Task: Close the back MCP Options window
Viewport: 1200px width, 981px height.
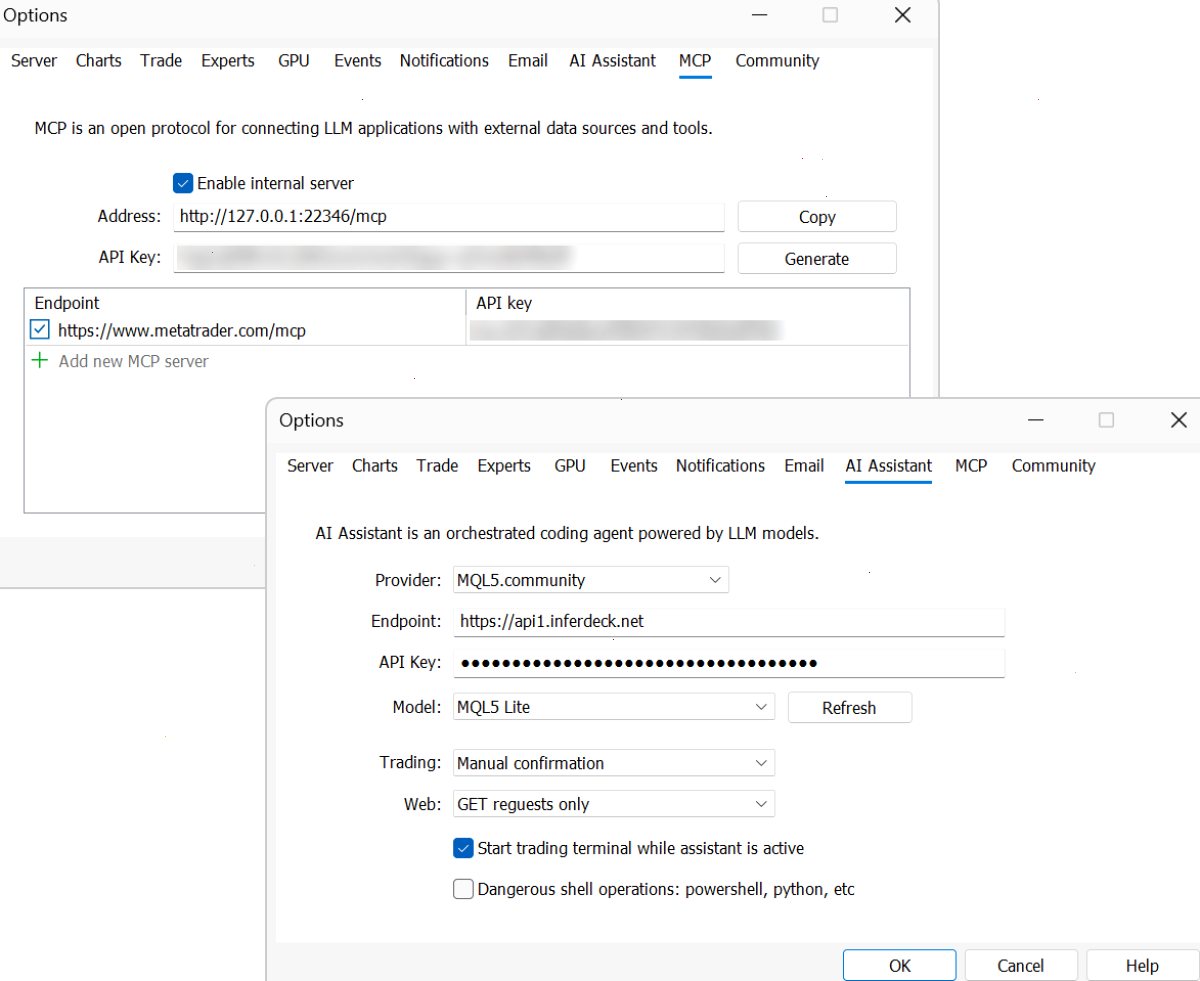Action: point(902,15)
